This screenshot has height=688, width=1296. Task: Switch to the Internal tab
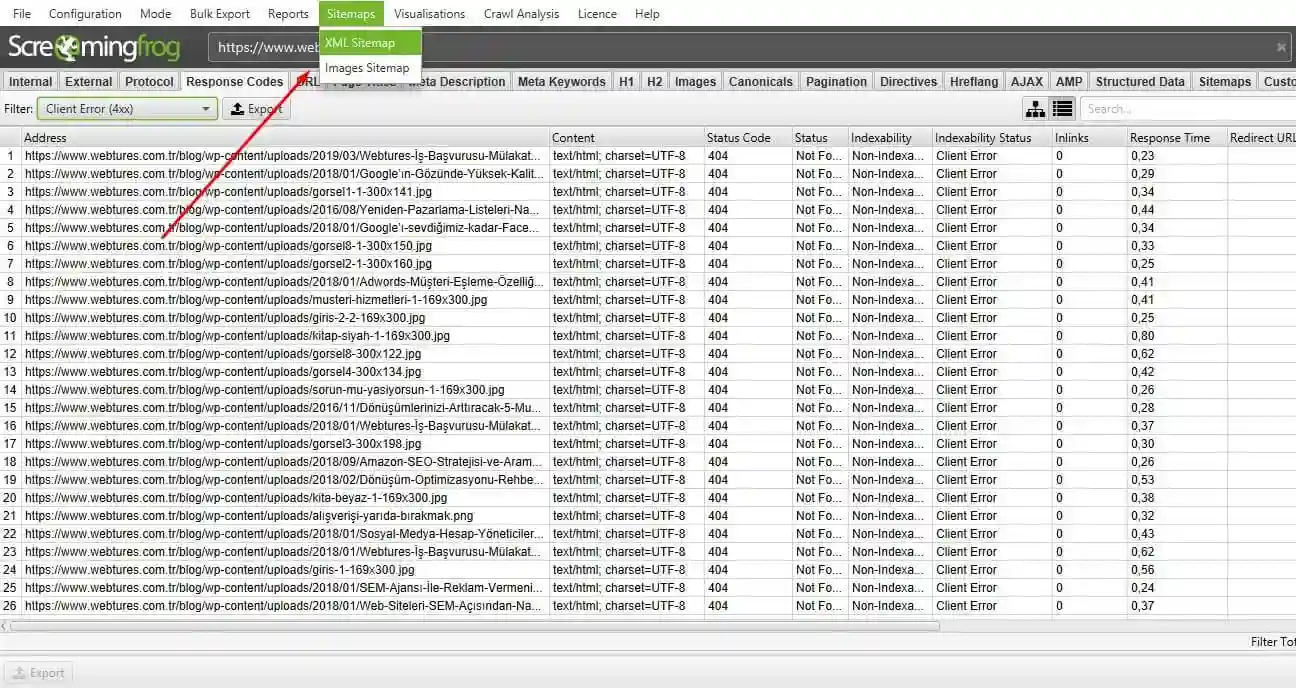[29, 81]
